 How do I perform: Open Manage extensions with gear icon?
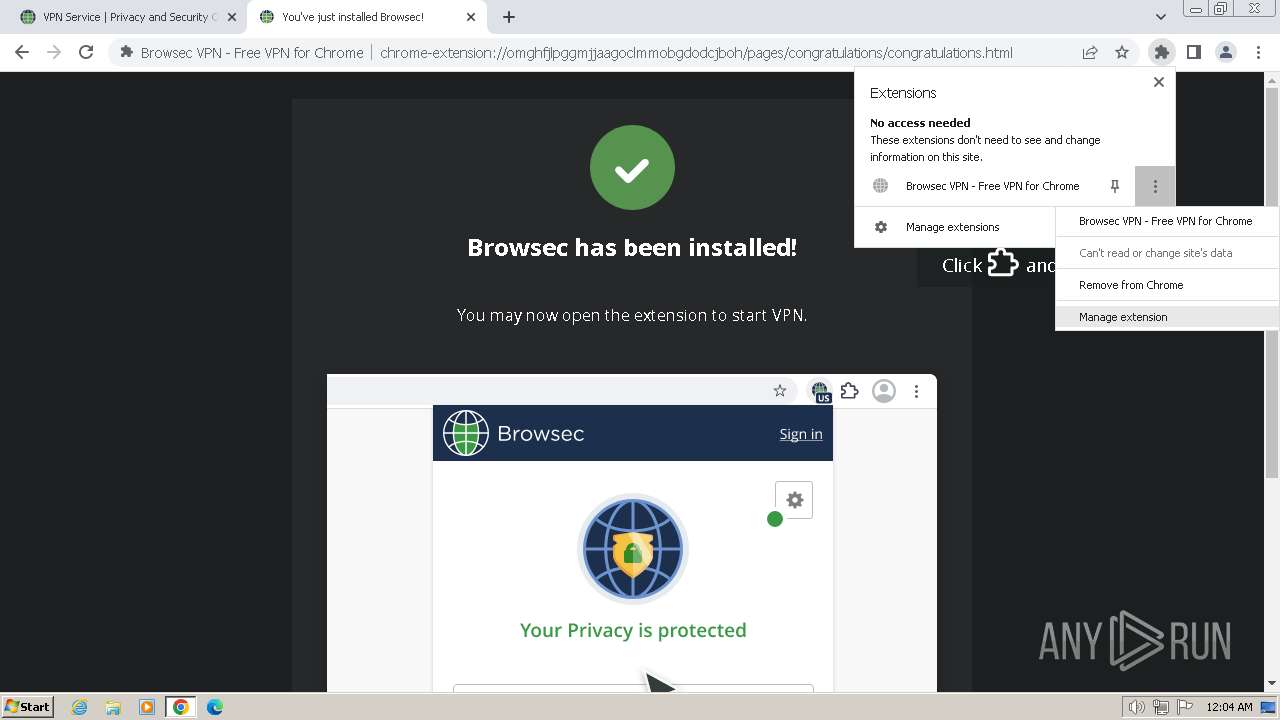tap(881, 227)
